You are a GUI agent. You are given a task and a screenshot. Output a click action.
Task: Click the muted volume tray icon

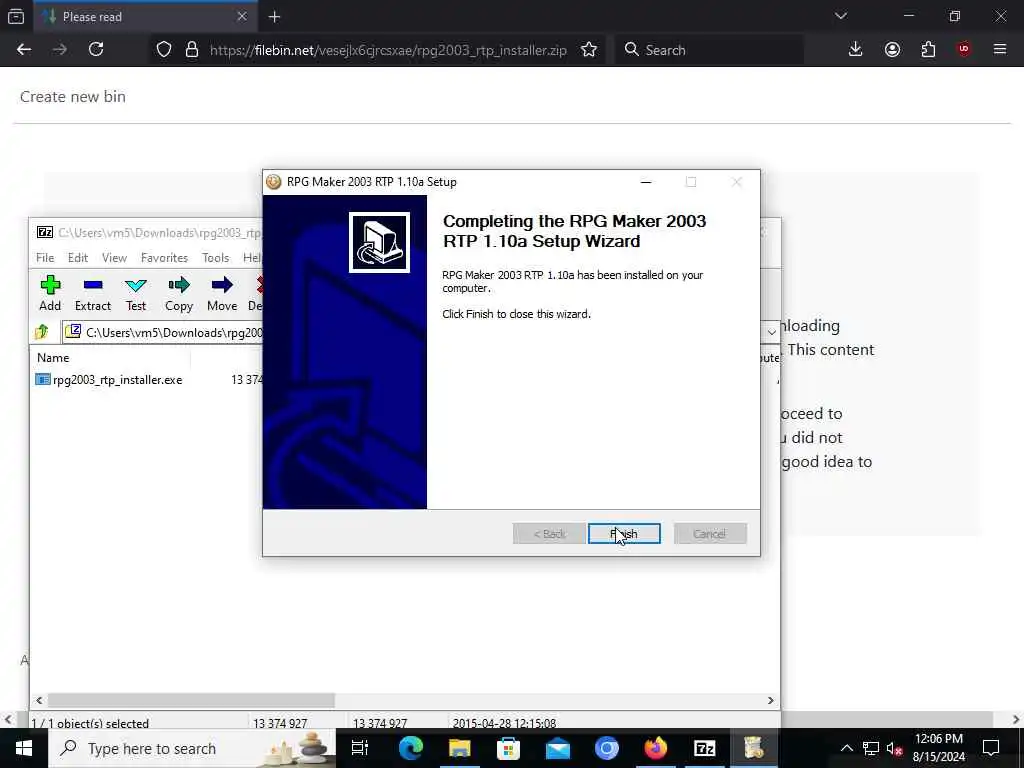894,748
